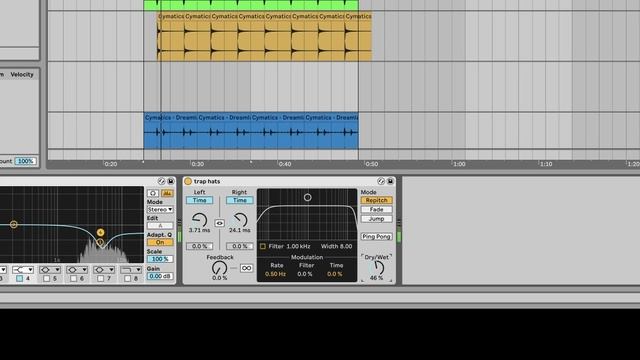Open filter type dropdown for band 4
Screen dimensions: 640x360
point(23,270)
